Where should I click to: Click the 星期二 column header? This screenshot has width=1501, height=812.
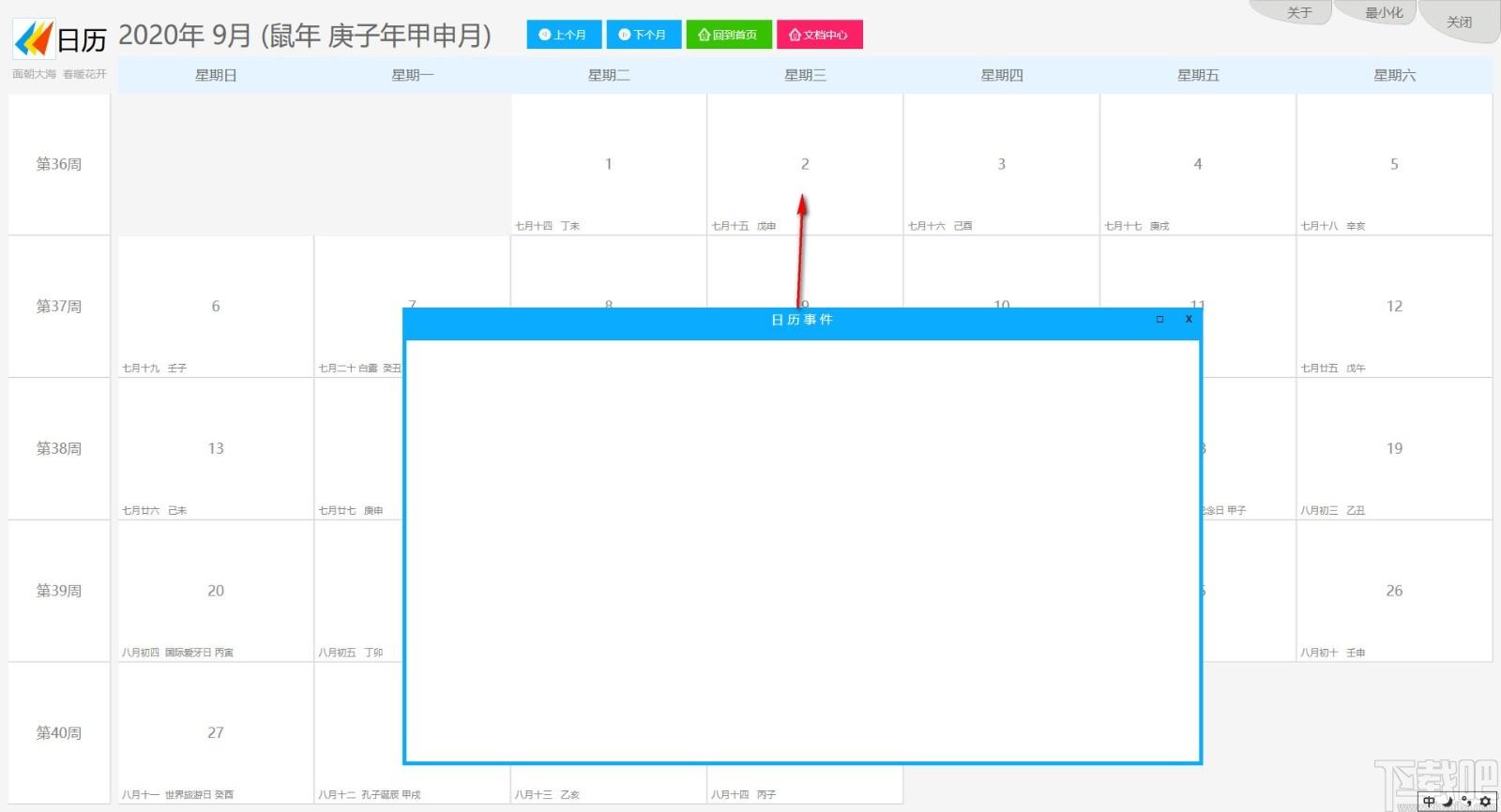[609, 75]
